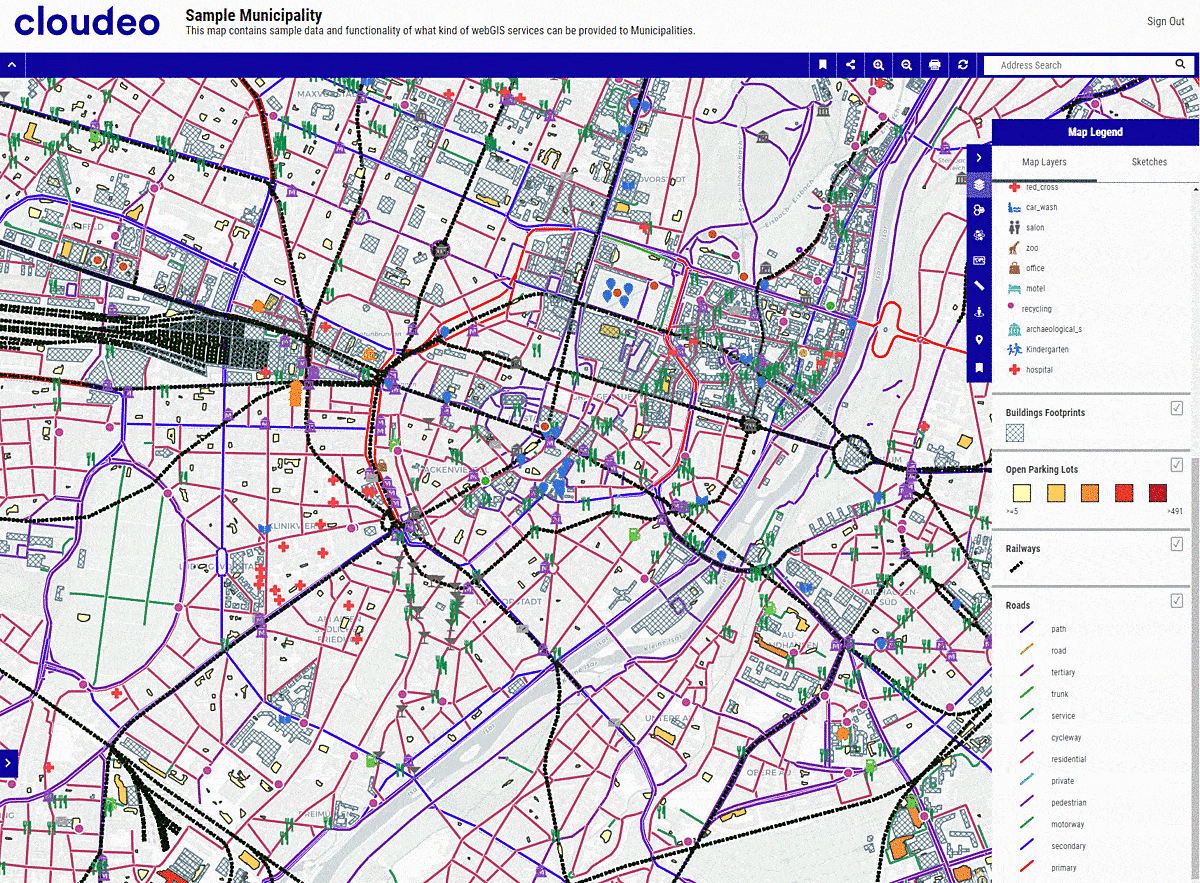Click the 'pedestrian' road type label
The width and height of the screenshot is (1200, 883).
[1069, 803]
